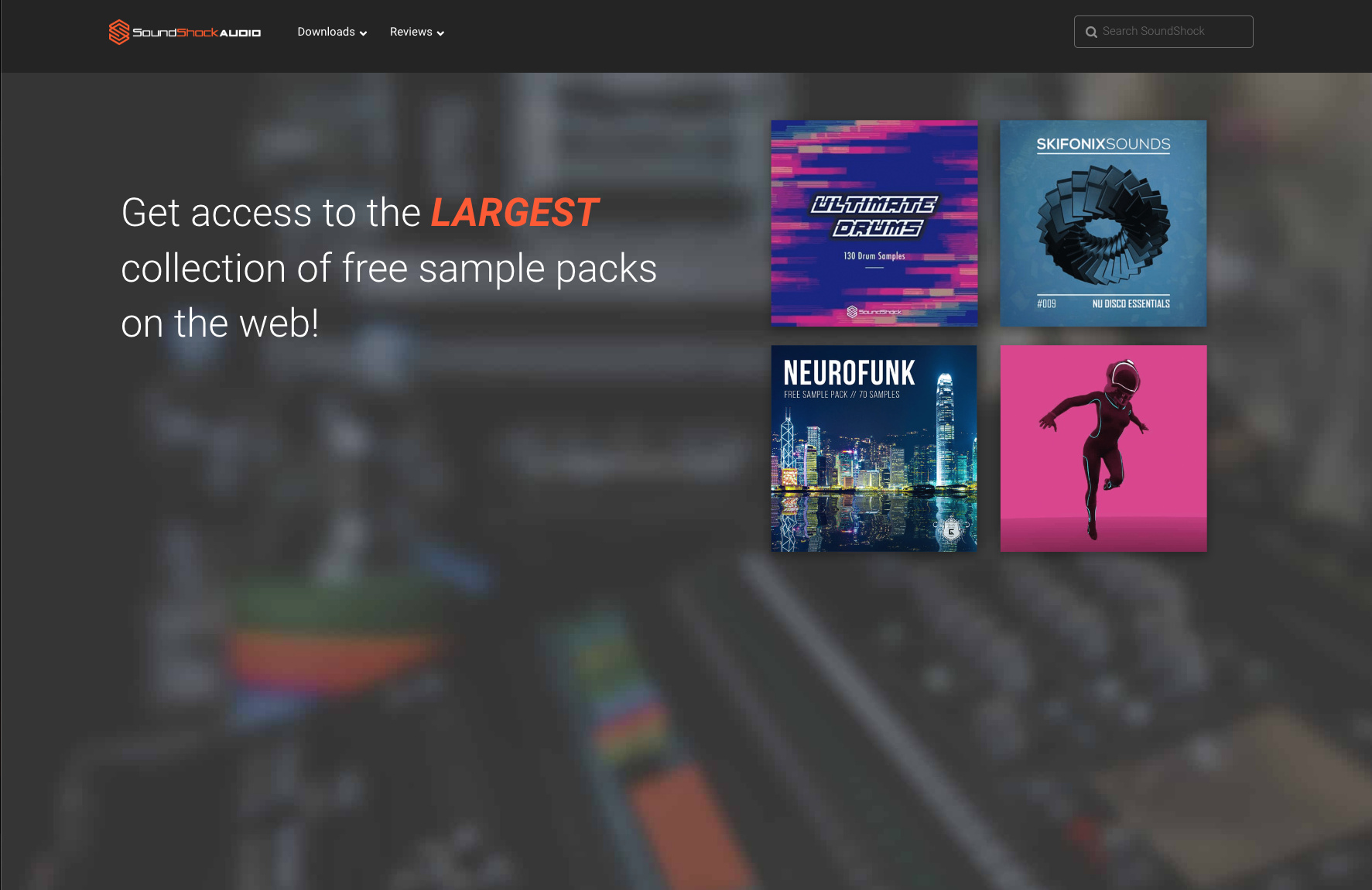Viewport: 1372px width, 890px height.
Task: Click the SoundShock hexagon logo icon
Action: click(118, 32)
